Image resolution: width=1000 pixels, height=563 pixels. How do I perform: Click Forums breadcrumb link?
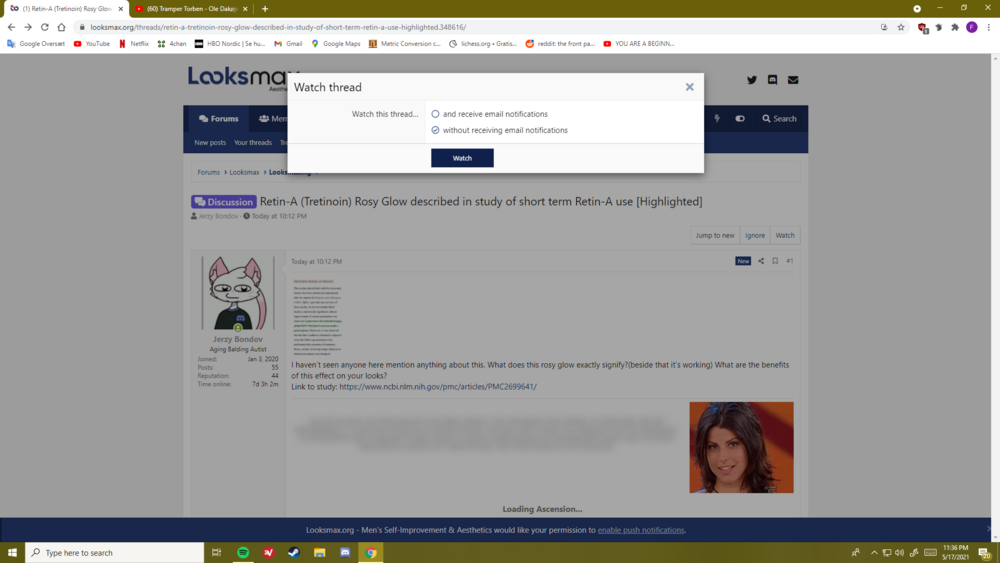[209, 172]
